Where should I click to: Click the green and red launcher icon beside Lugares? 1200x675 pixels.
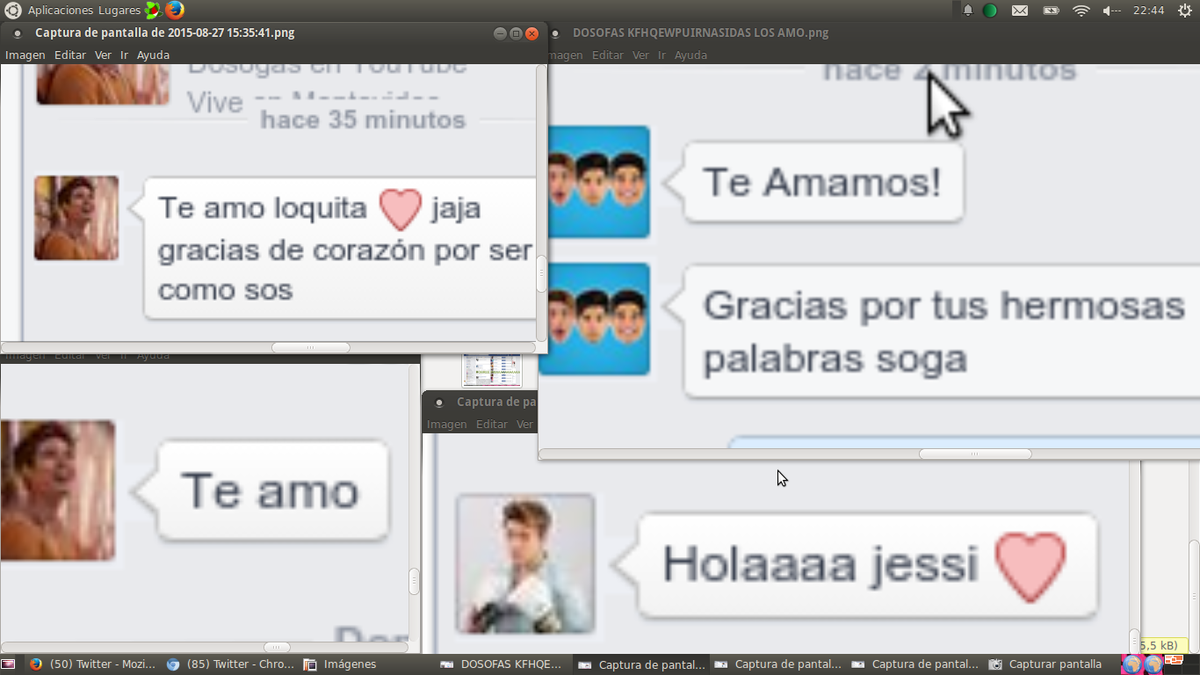(x=153, y=10)
